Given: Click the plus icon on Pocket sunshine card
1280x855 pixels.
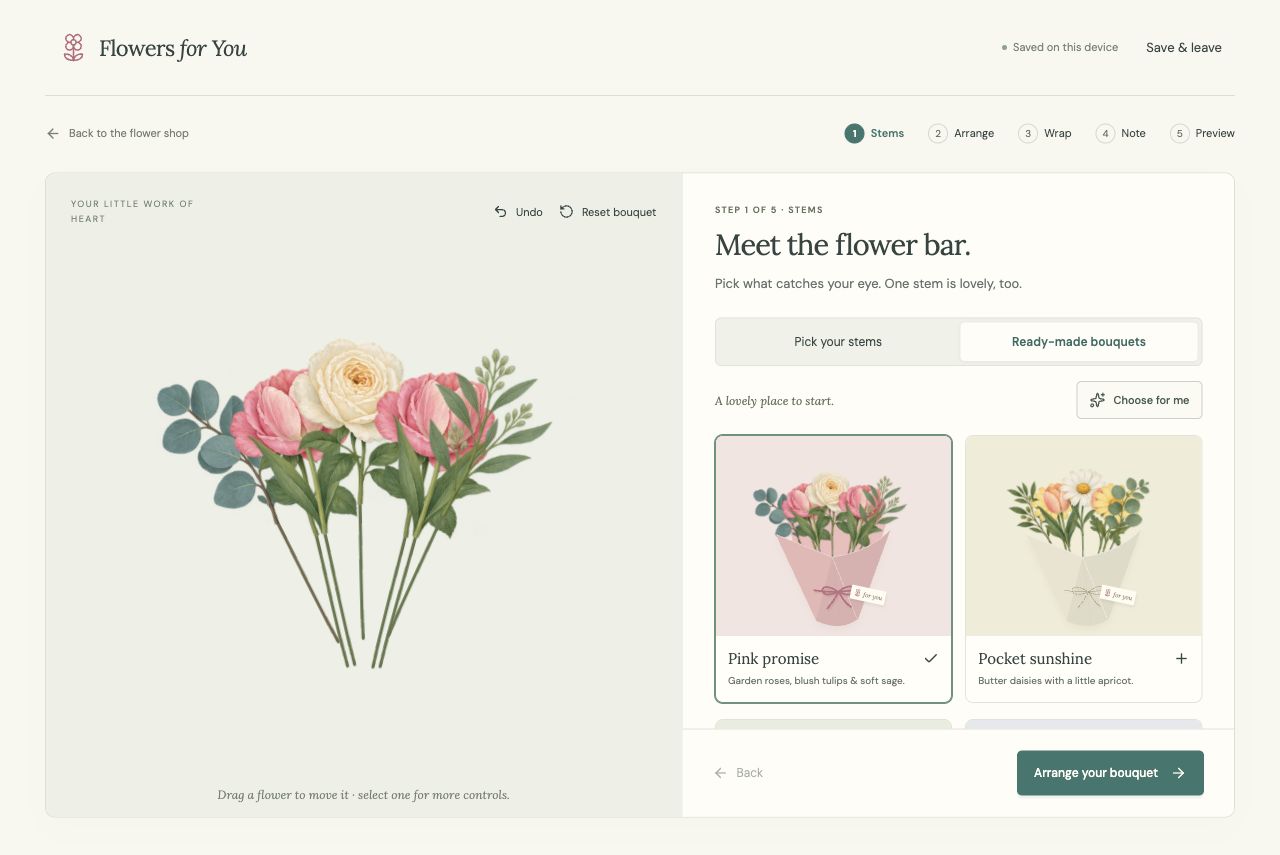Looking at the screenshot, I should tap(1181, 658).
